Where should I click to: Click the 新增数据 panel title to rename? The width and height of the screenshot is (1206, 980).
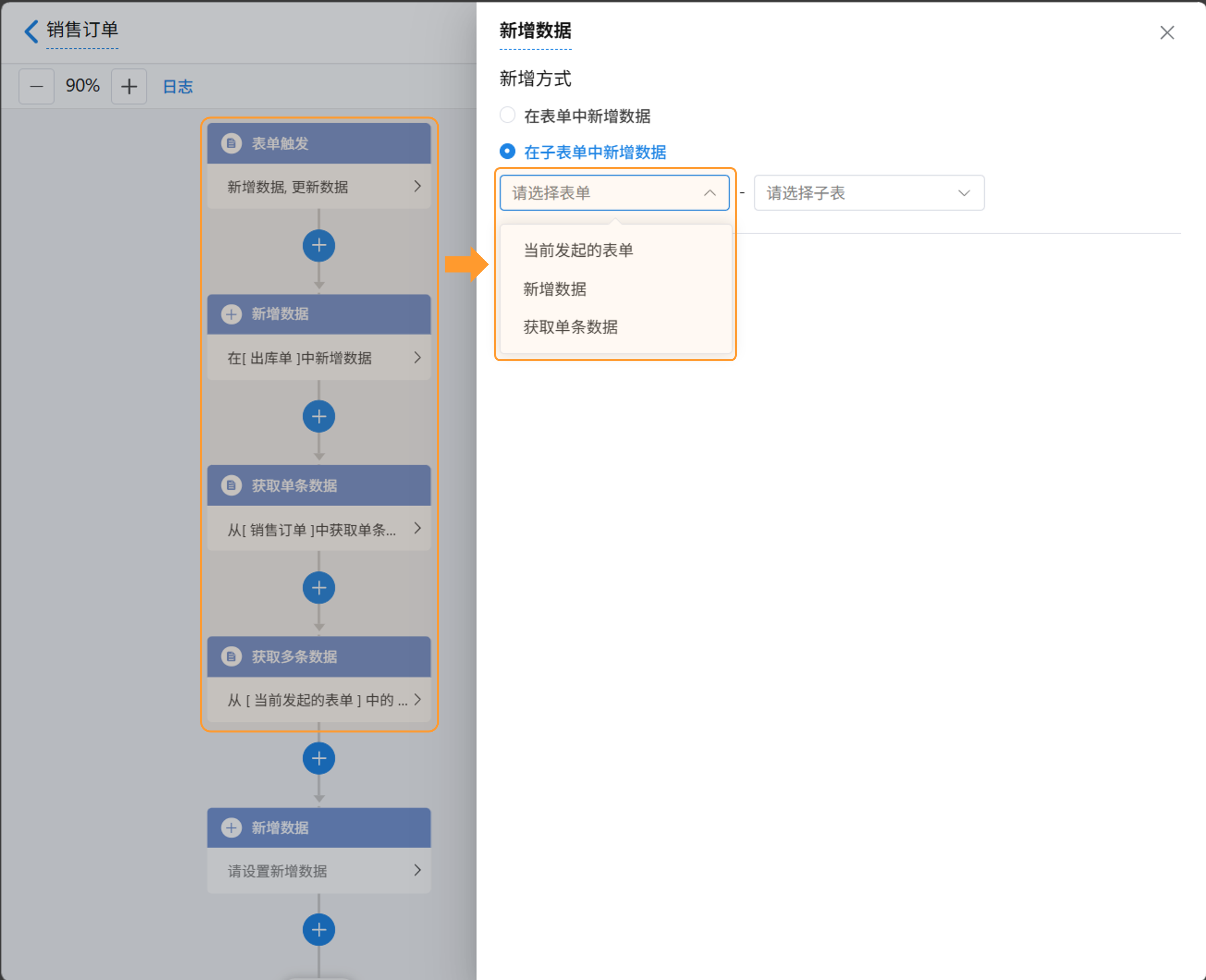click(x=535, y=31)
